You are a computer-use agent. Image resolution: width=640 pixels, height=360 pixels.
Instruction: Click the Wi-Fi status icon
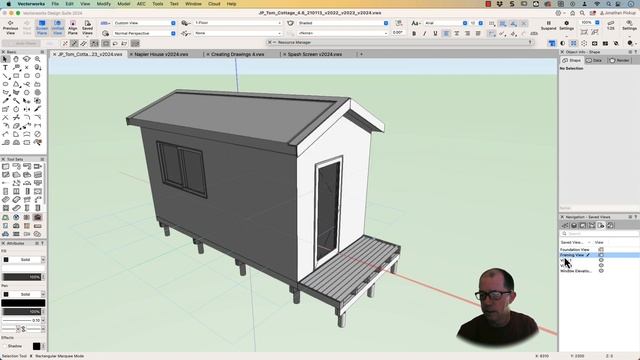tap(597, 4)
